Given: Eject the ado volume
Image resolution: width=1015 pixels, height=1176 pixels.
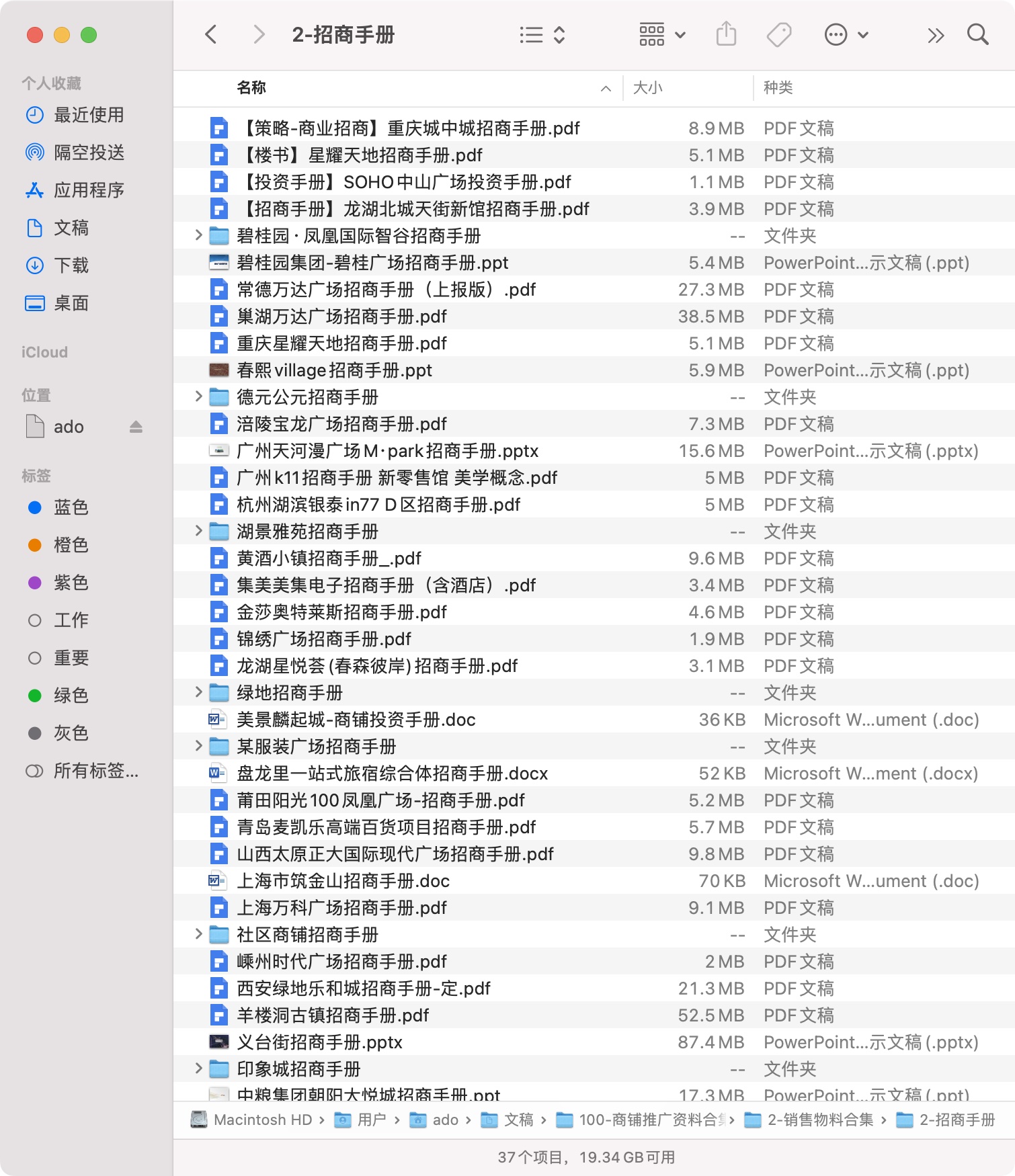Looking at the screenshot, I should (x=136, y=427).
